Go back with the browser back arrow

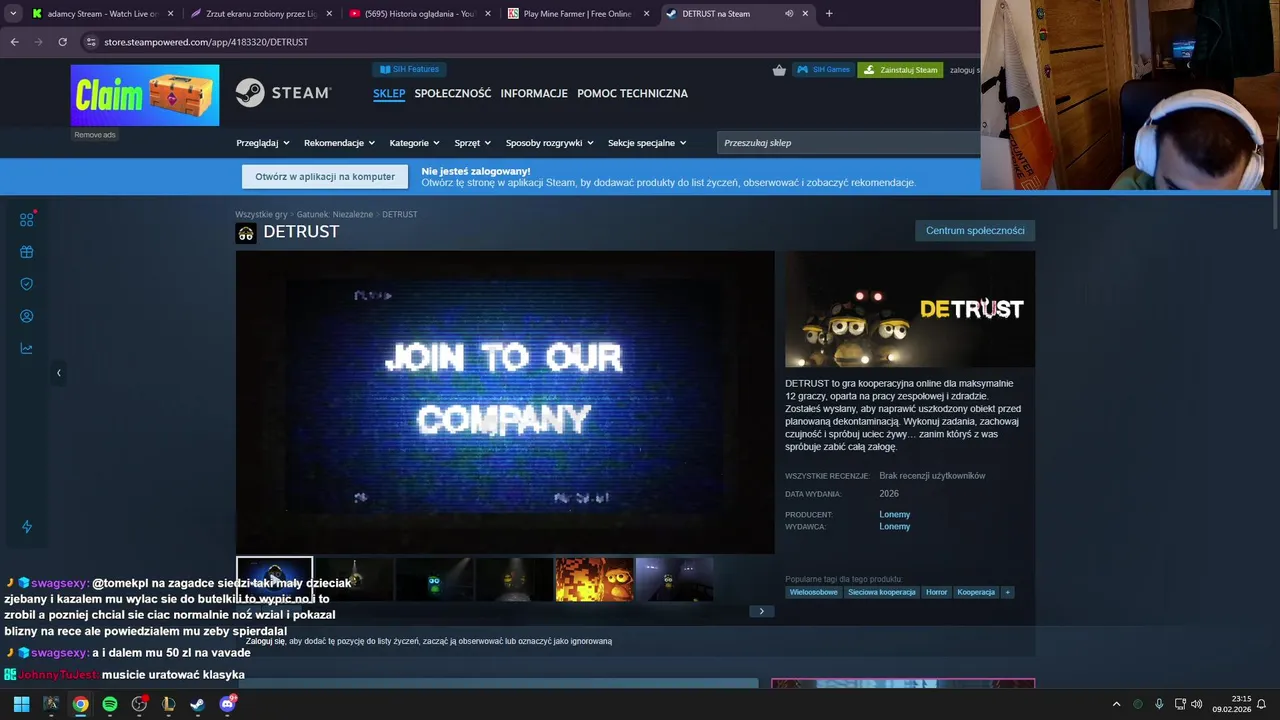(x=14, y=42)
